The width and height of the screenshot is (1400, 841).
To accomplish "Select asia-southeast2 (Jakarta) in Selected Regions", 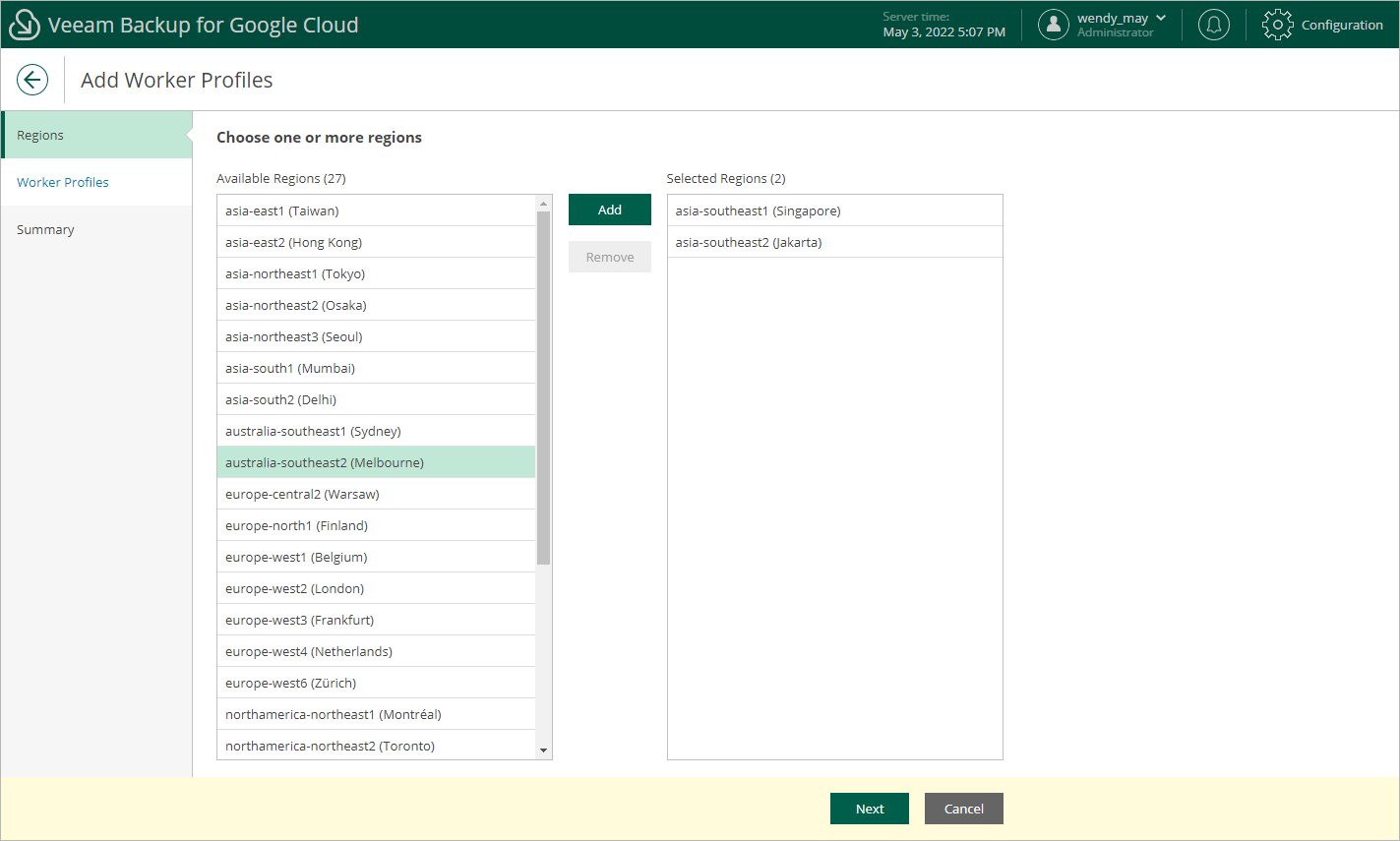I will click(835, 242).
